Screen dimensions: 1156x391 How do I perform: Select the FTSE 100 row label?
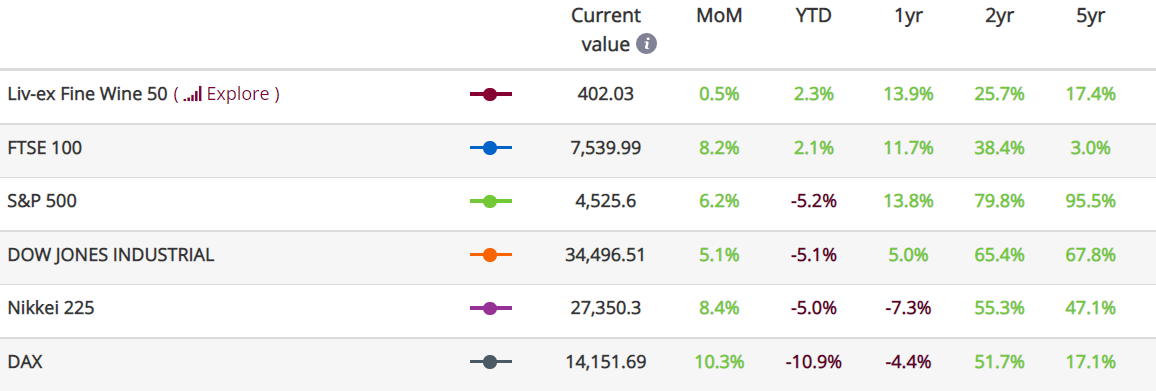tap(45, 148)
